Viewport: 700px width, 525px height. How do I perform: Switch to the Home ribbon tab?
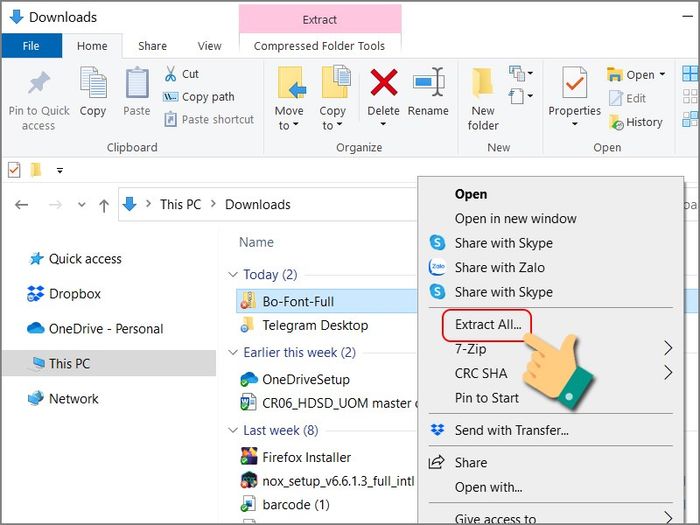(92, 46)
